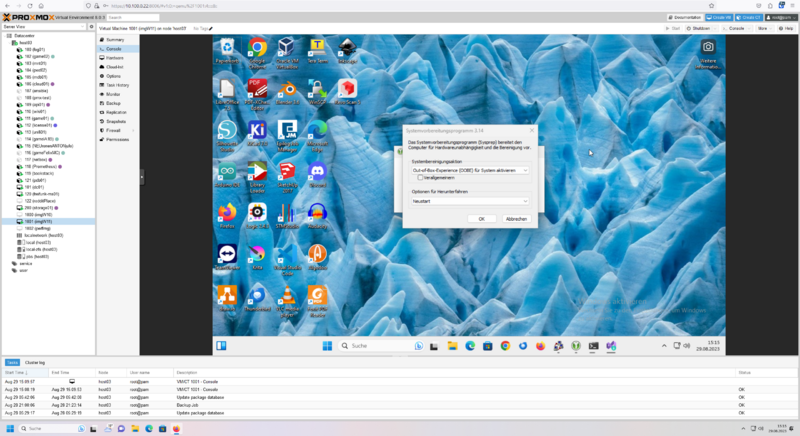This screenshot has height=436, width=800.
Task: Toggle the Verallgemeinern checkbox in Sysprep
Action: 420,177
